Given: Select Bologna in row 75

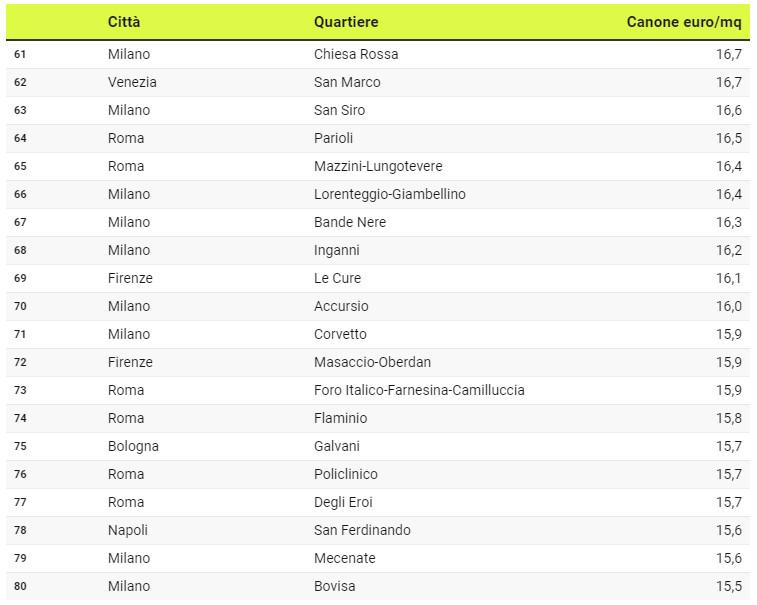Looking at the screenshot, I should [x=133, y=446].
